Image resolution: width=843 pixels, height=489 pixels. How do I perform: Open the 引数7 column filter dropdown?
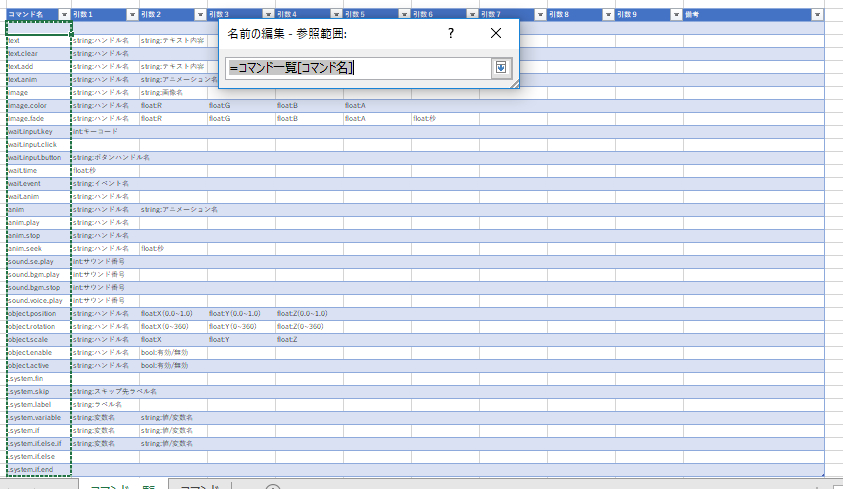[540, 15]
